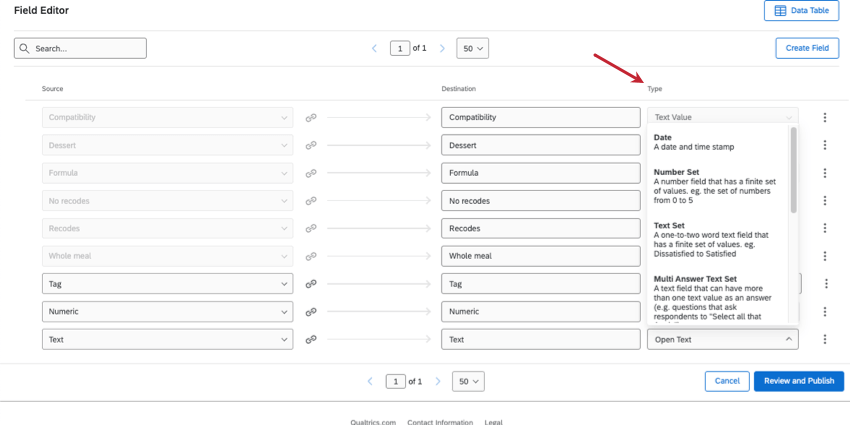Change the top 50 per page selector

tap(472, 48)
